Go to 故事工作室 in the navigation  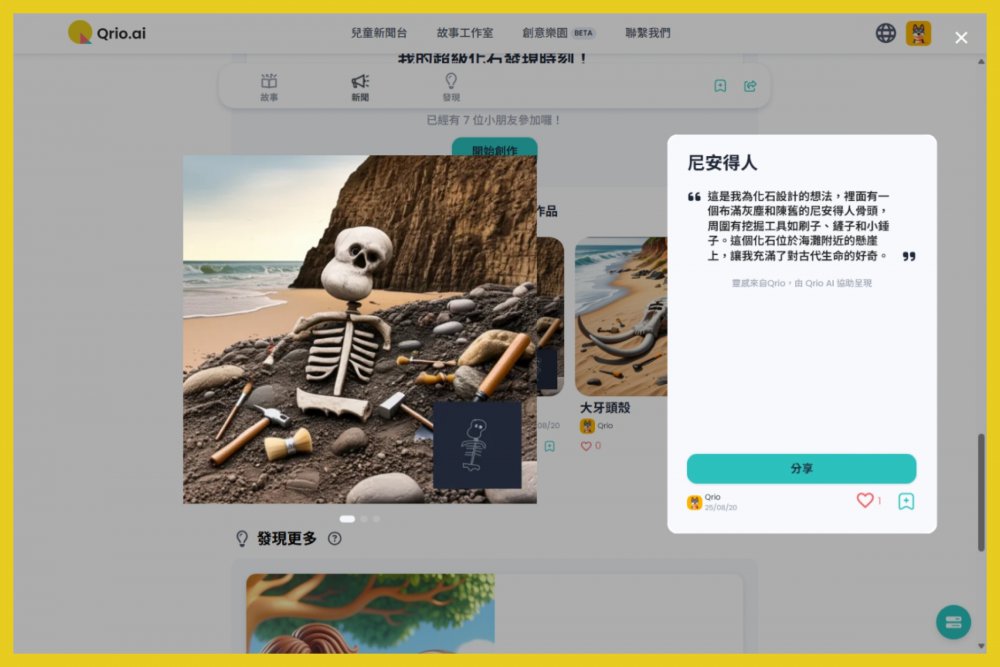coord(465,33)
